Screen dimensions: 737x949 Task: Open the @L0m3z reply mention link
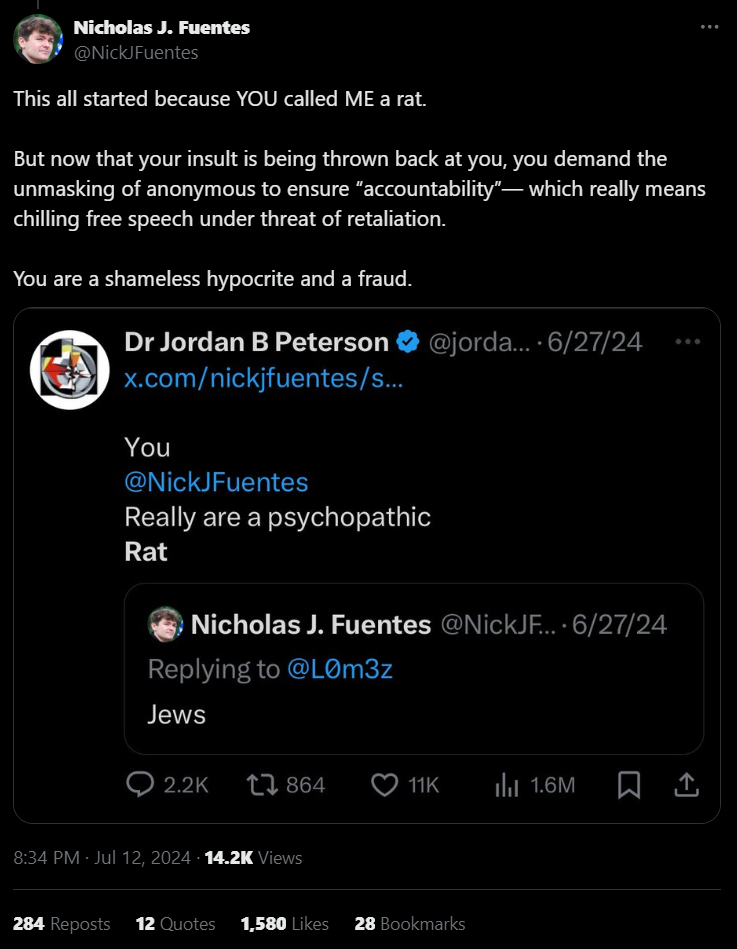[339, 669]
